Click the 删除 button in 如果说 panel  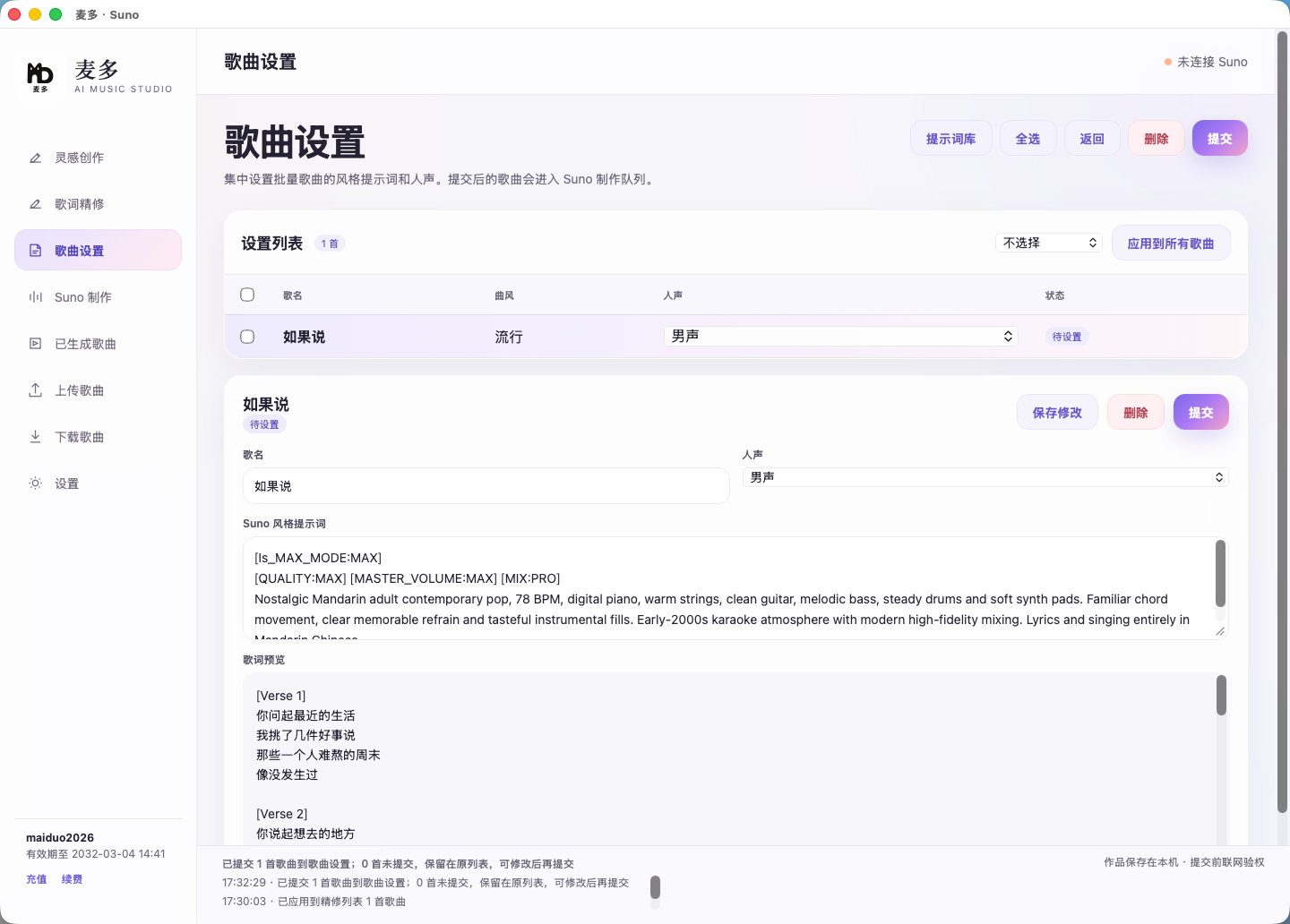point(1136,413)
